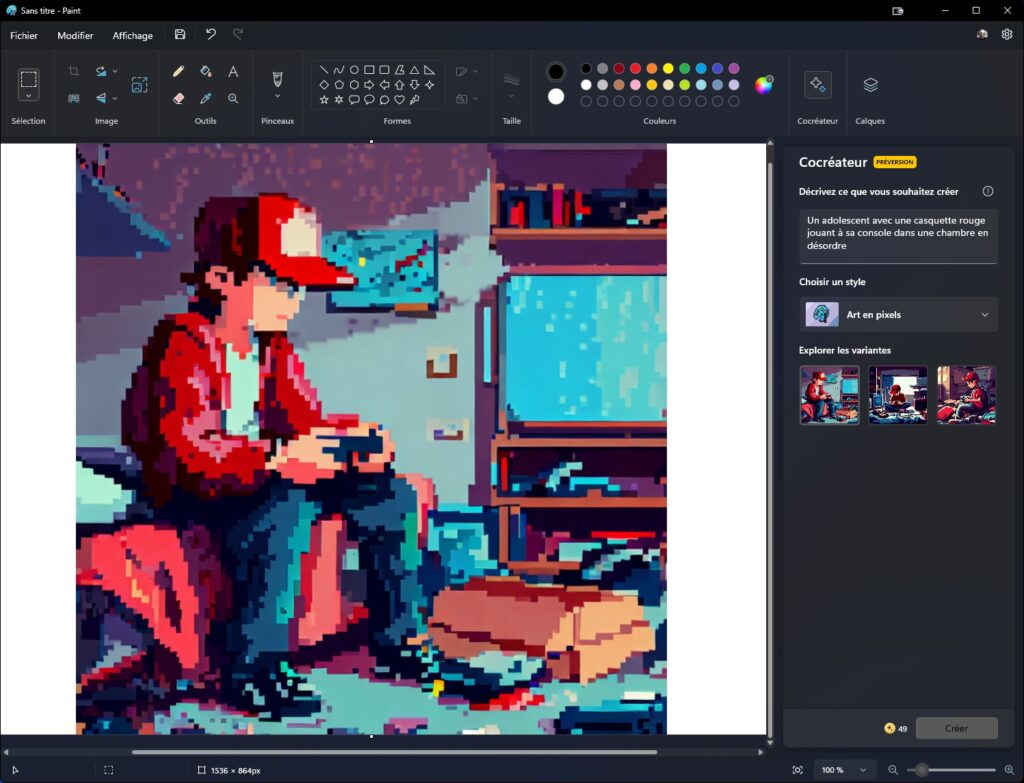Select the Line shape

324,70
